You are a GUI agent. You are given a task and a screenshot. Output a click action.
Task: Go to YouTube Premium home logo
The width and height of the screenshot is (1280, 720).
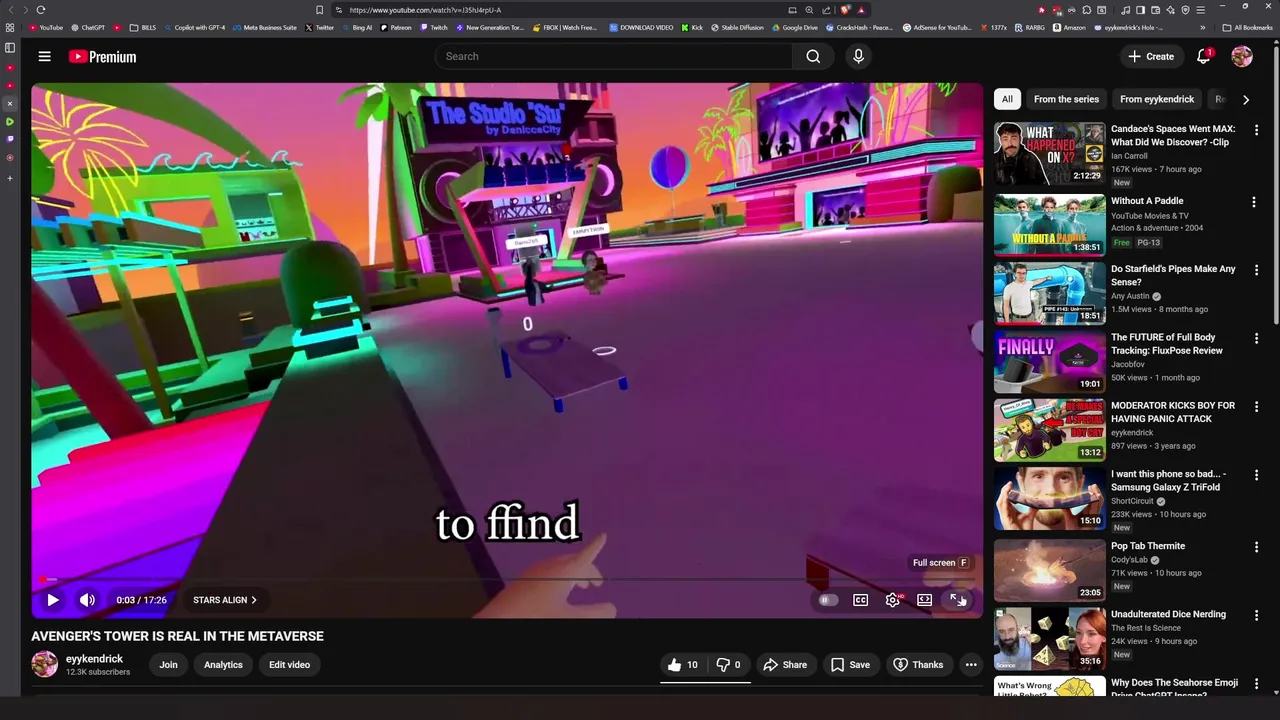coord(102,57)
